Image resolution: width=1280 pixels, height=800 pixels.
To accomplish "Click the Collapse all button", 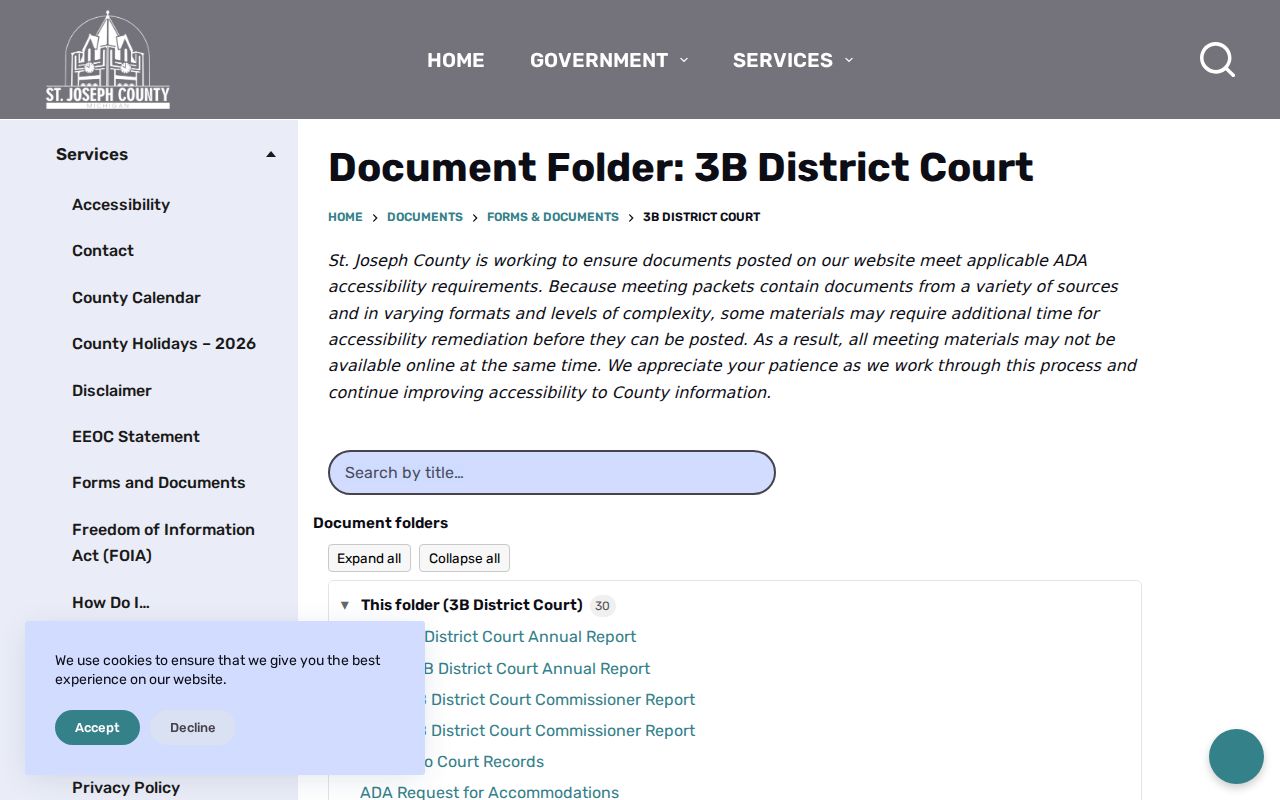I will pyautogui.click(x=464, y=558).
